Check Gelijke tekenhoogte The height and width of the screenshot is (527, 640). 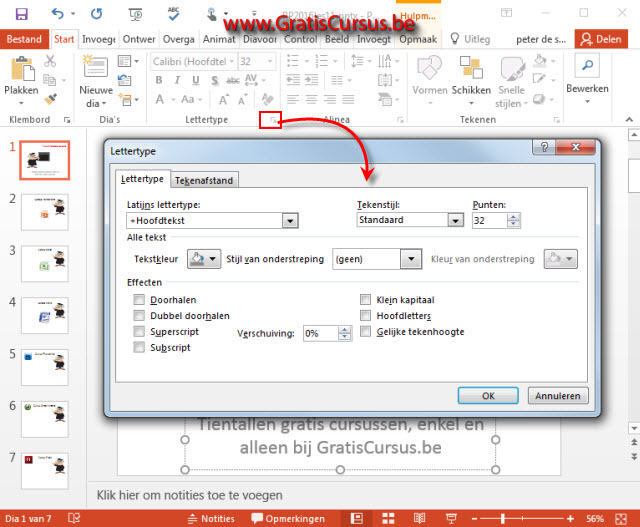click(x=365, y=331)
